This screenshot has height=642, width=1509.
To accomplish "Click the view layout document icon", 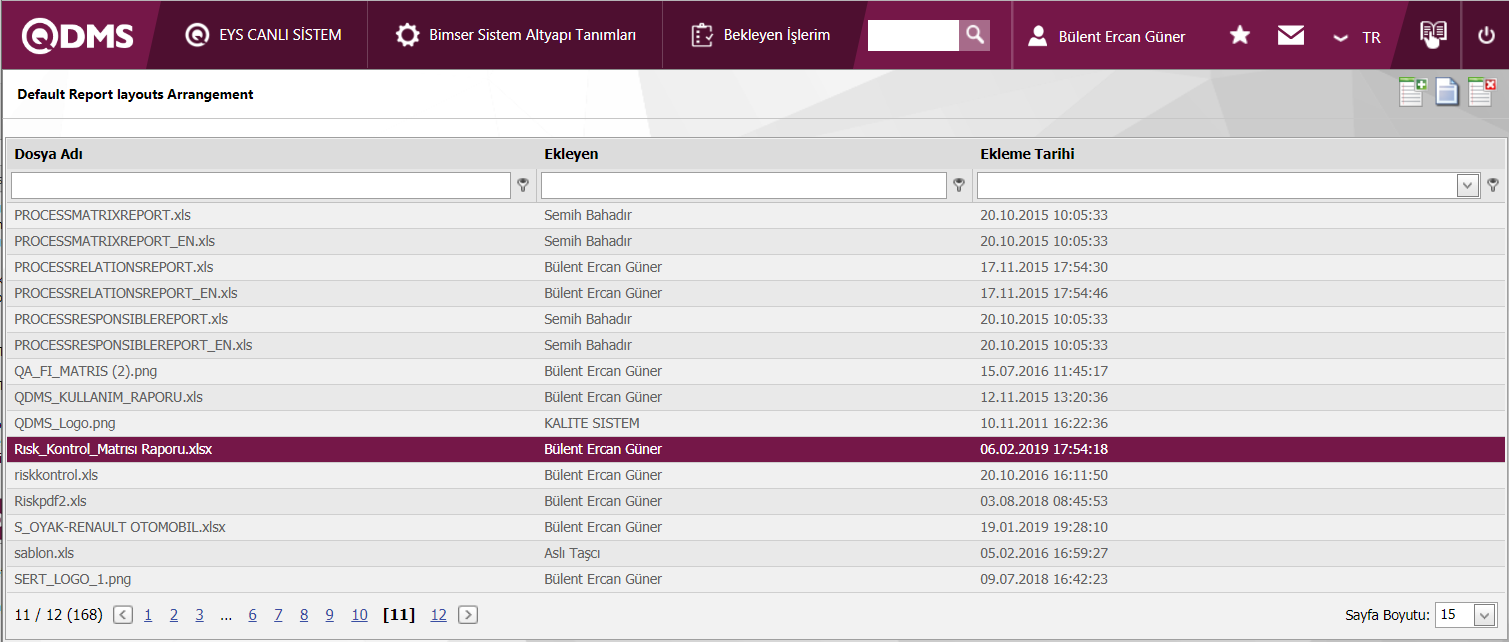I will click(1447, 92).
